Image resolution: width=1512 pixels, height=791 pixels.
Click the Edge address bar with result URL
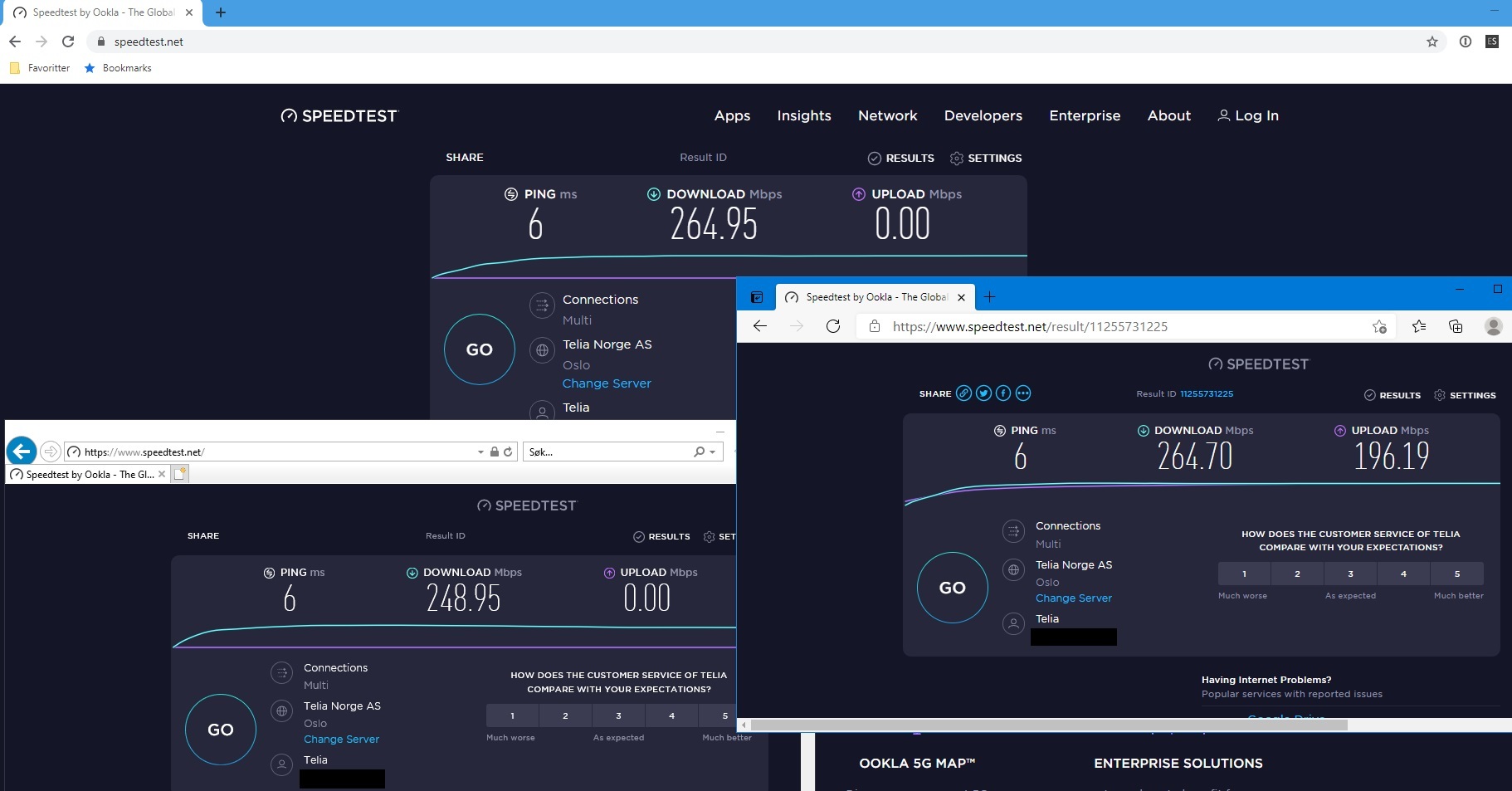point(1127,326)
